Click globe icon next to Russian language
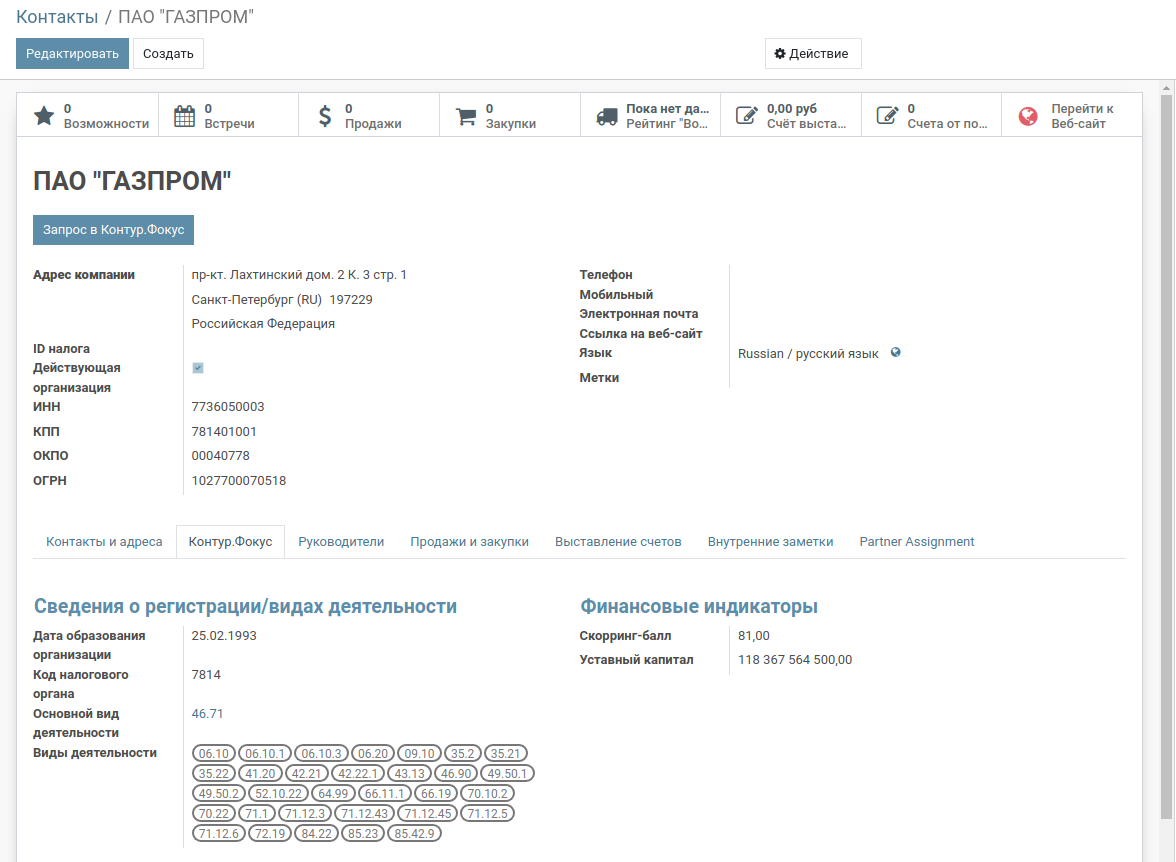1176x862 pixels. pyautogui.click(x=896, y=352)
